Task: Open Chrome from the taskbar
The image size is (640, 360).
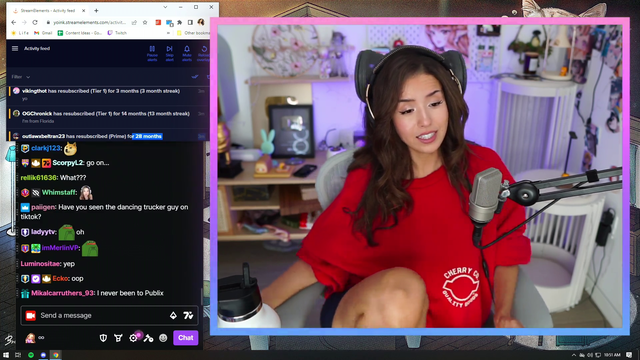Action: click(x=56, y=355)
